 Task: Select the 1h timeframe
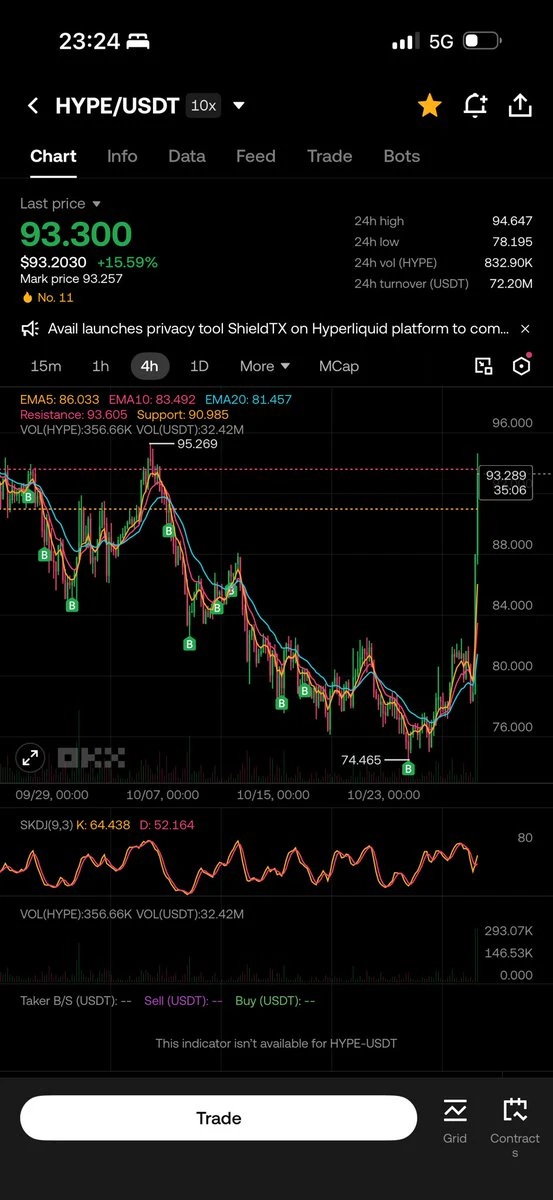[100, 366]
